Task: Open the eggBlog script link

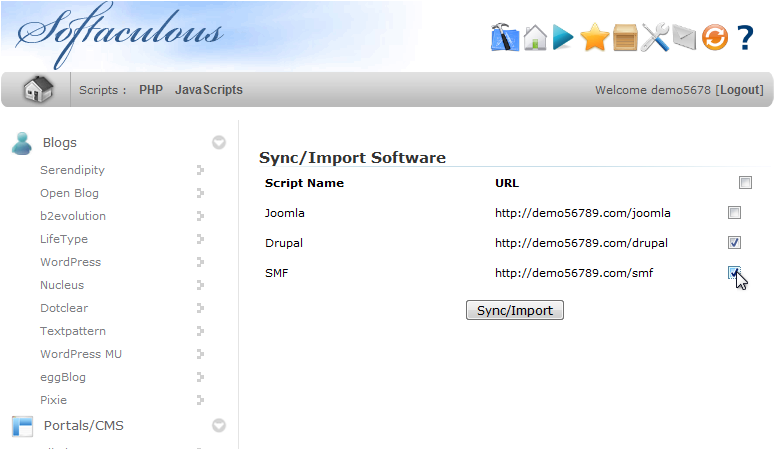Action: pos(63,377)
